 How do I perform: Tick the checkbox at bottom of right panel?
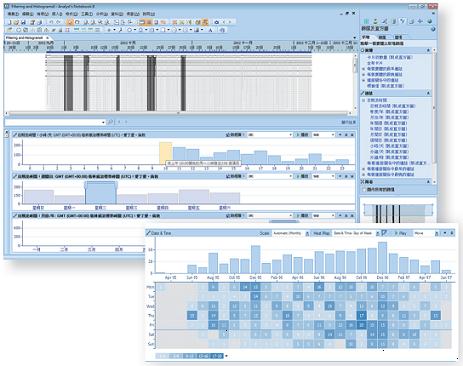point(364,189)
